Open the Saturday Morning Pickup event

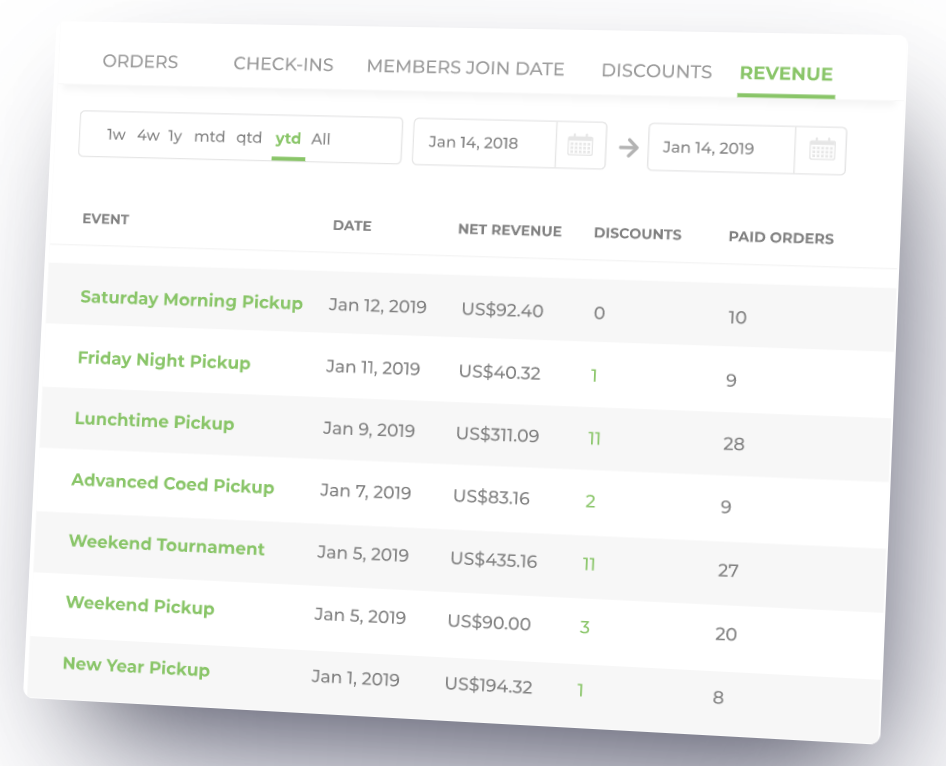(x=191, y=300)
